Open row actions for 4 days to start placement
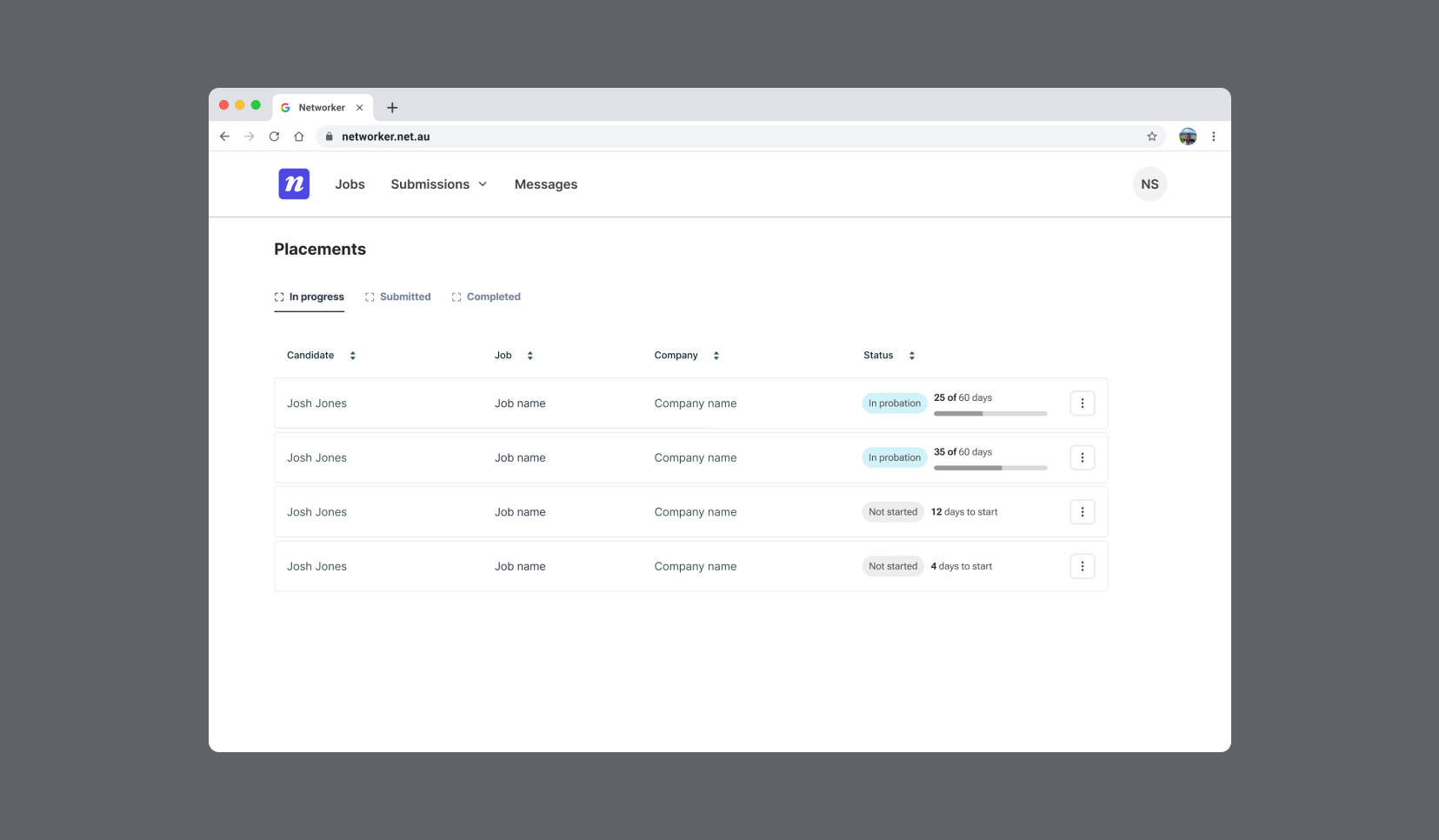1439x840 pixels. pyautogui.click(x=1083, y=566)
